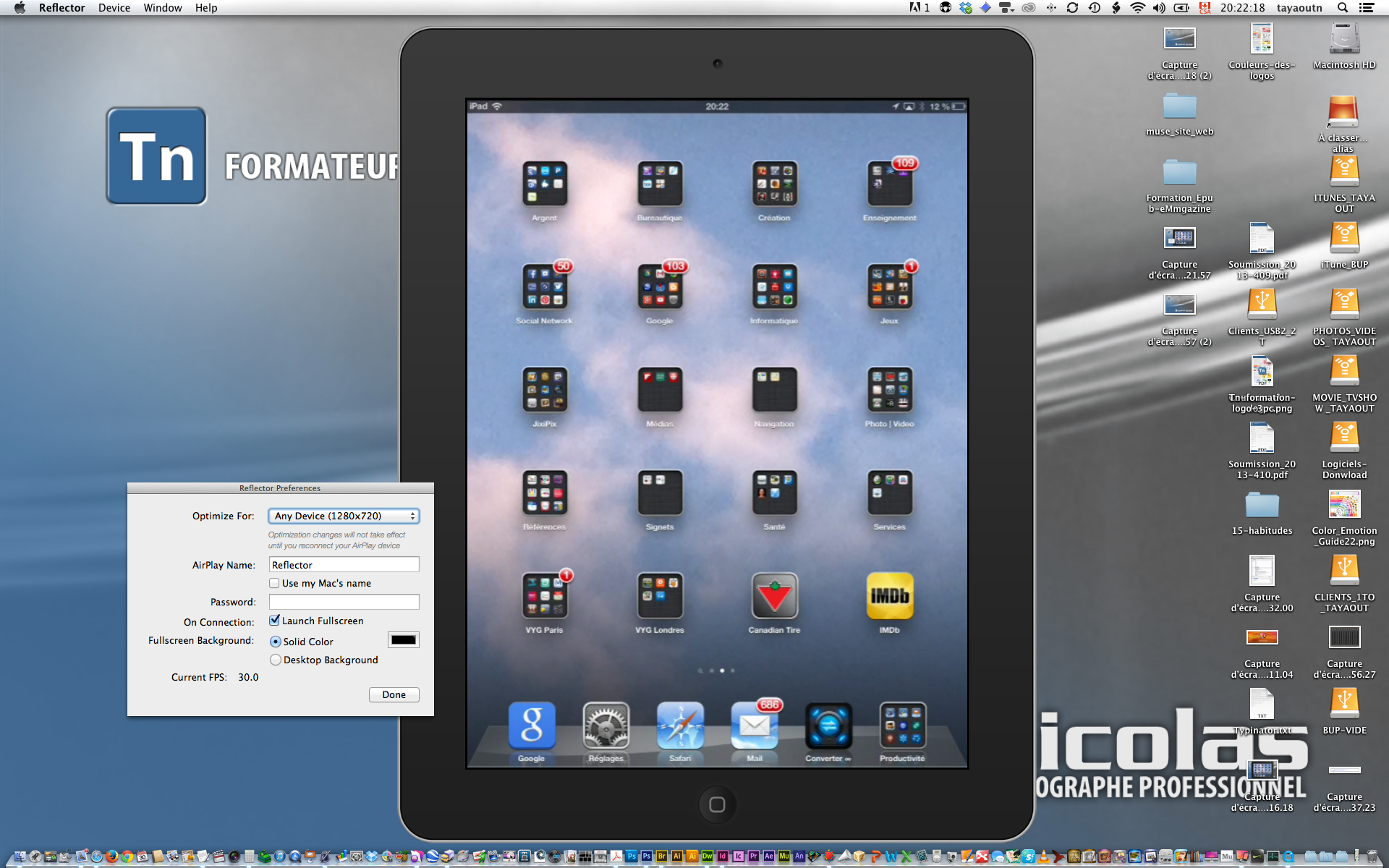The image size is (1389, 868).
Task: Select the iTune_BUP drive icon
Action: pyautogui.click(x=1344, y=239)
